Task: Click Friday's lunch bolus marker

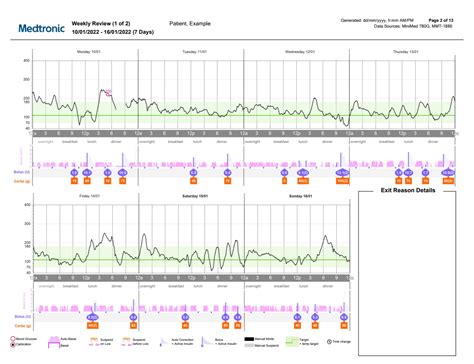Action: [92, 317]
